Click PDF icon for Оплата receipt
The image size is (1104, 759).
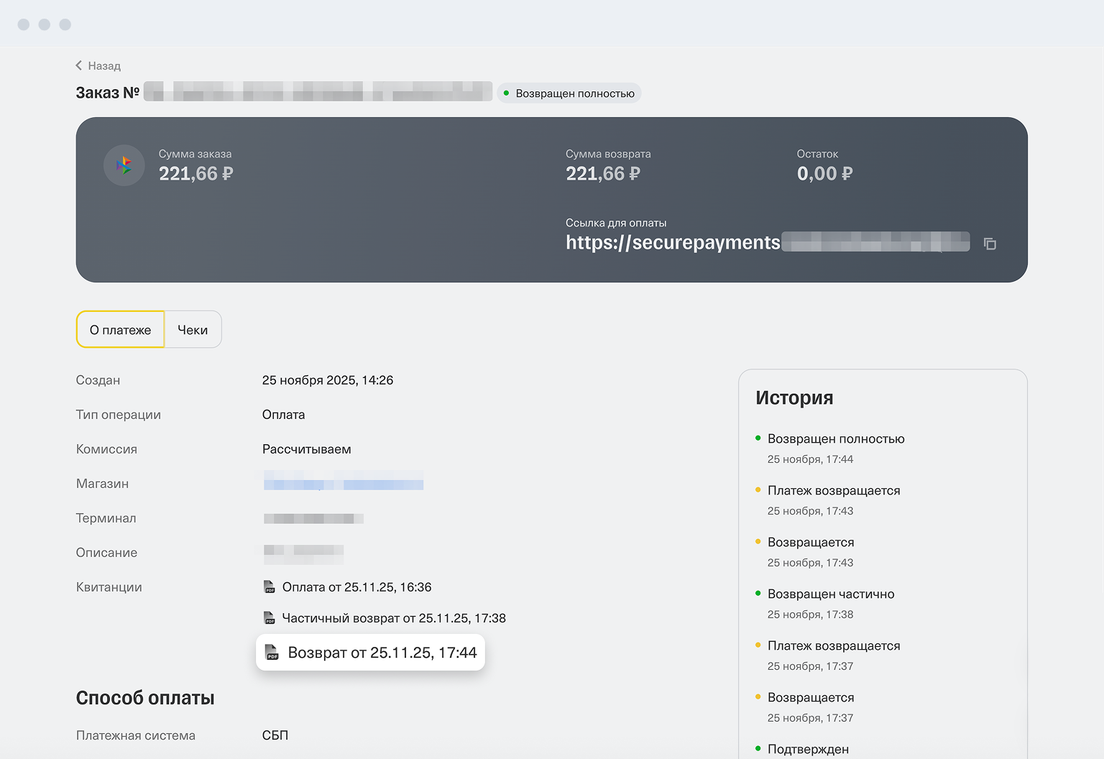(x=269, y=587)
